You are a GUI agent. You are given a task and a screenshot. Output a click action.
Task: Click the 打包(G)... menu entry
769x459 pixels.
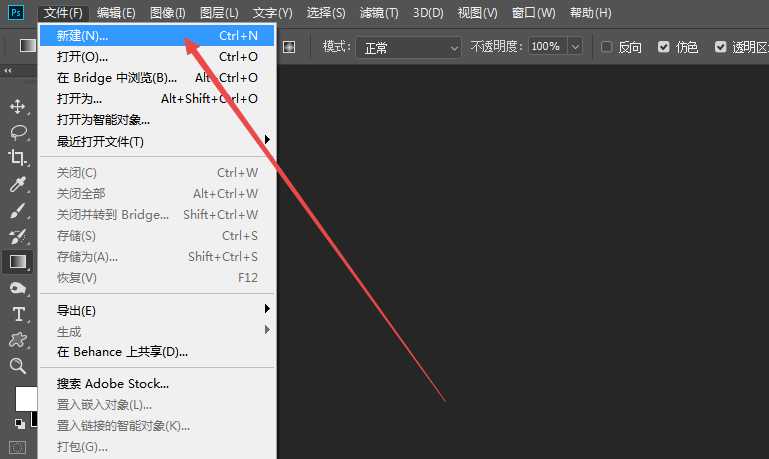tap(156, 447)
